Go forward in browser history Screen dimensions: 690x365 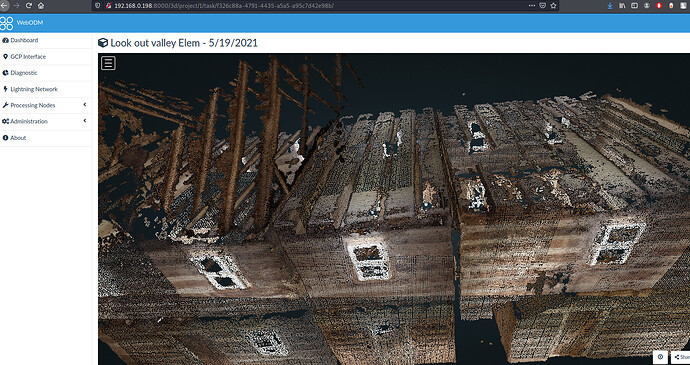tap(17, 6)
